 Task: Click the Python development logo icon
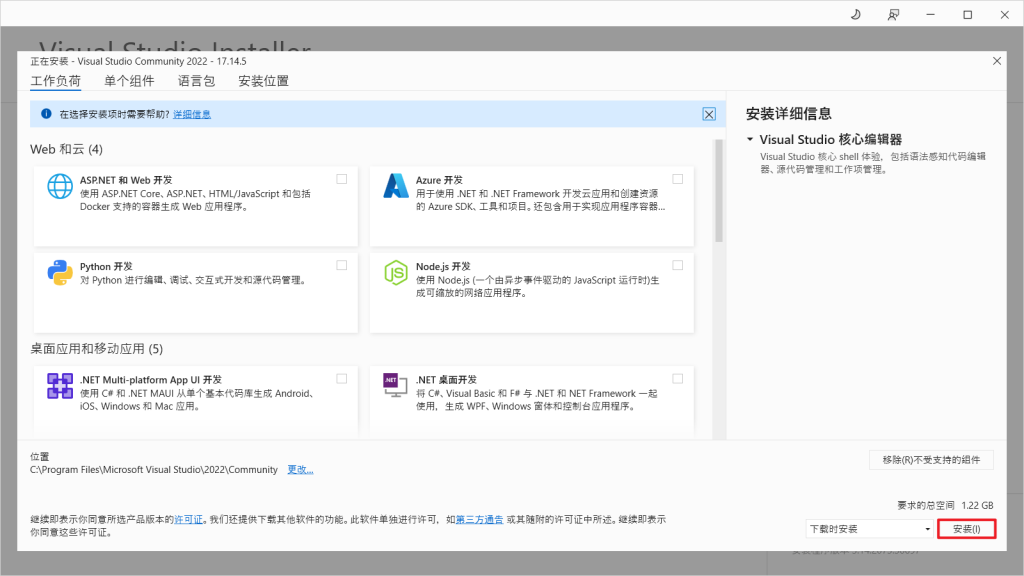click(60, 272)
